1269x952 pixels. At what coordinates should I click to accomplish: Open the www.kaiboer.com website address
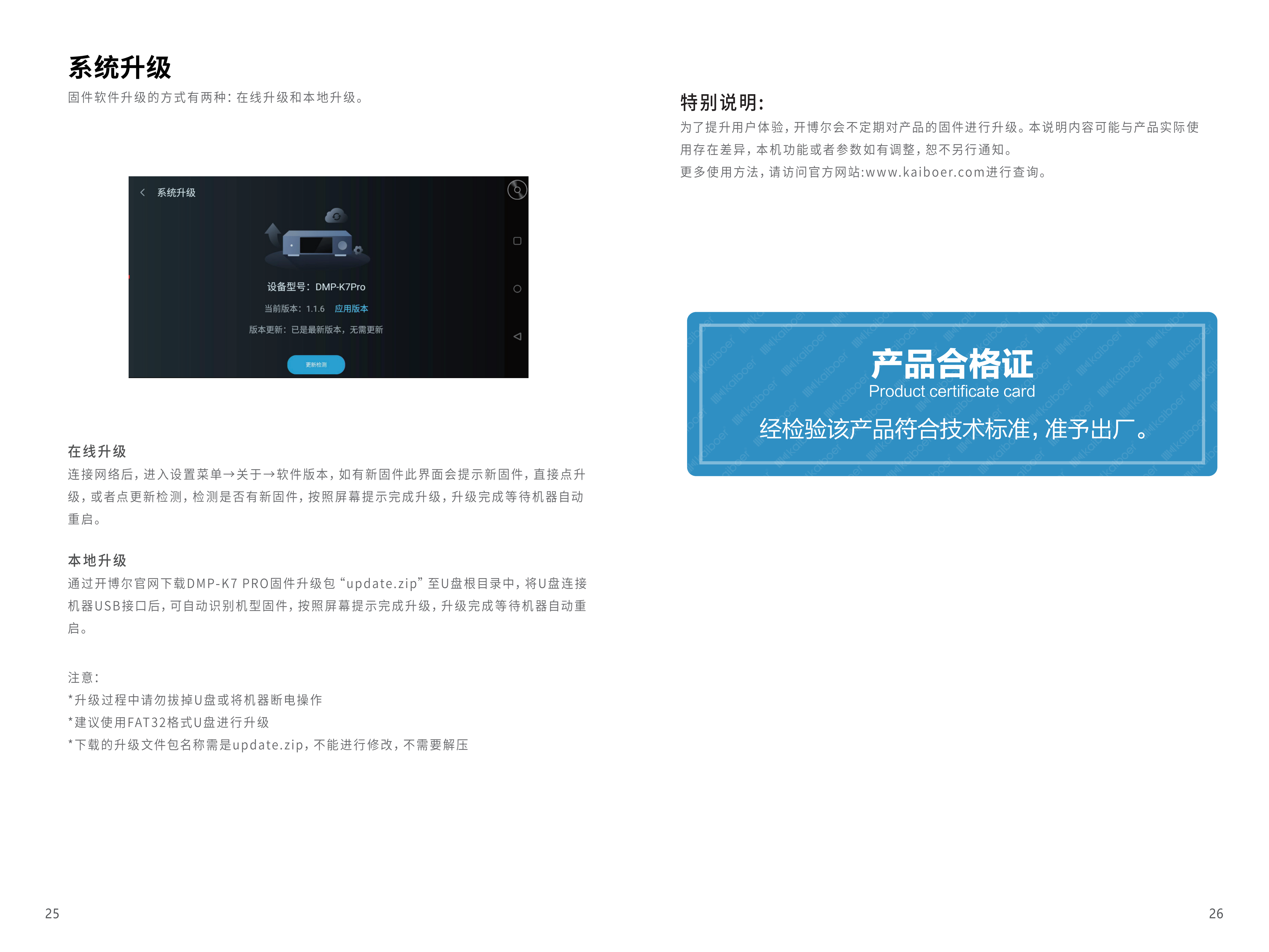(925, 172)
